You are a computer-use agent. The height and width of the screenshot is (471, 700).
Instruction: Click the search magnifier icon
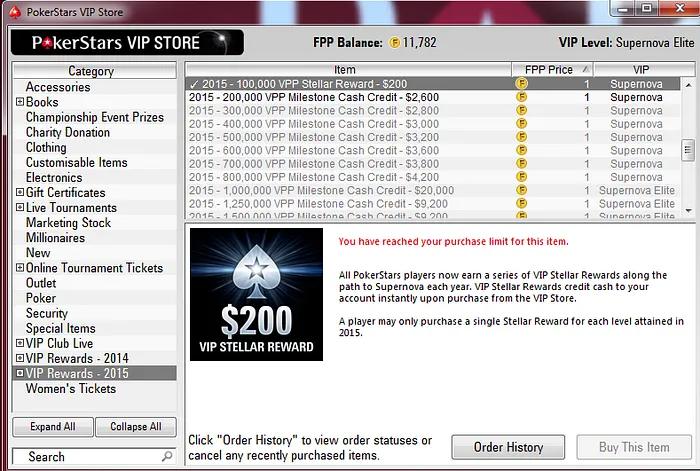pos(167,456)
